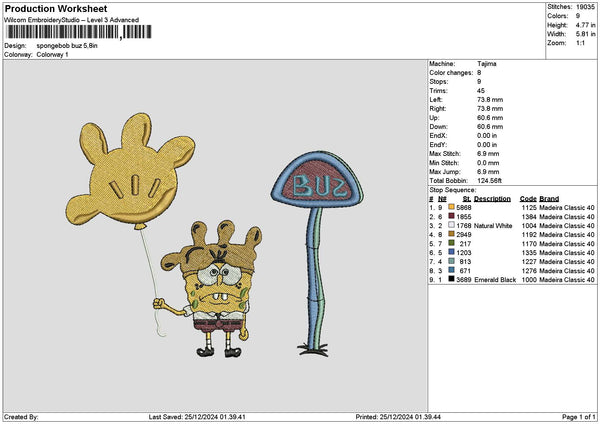Click the 'Emerald Black' description
The width and height of the screenshot is (600, 424).
(495, 280)
